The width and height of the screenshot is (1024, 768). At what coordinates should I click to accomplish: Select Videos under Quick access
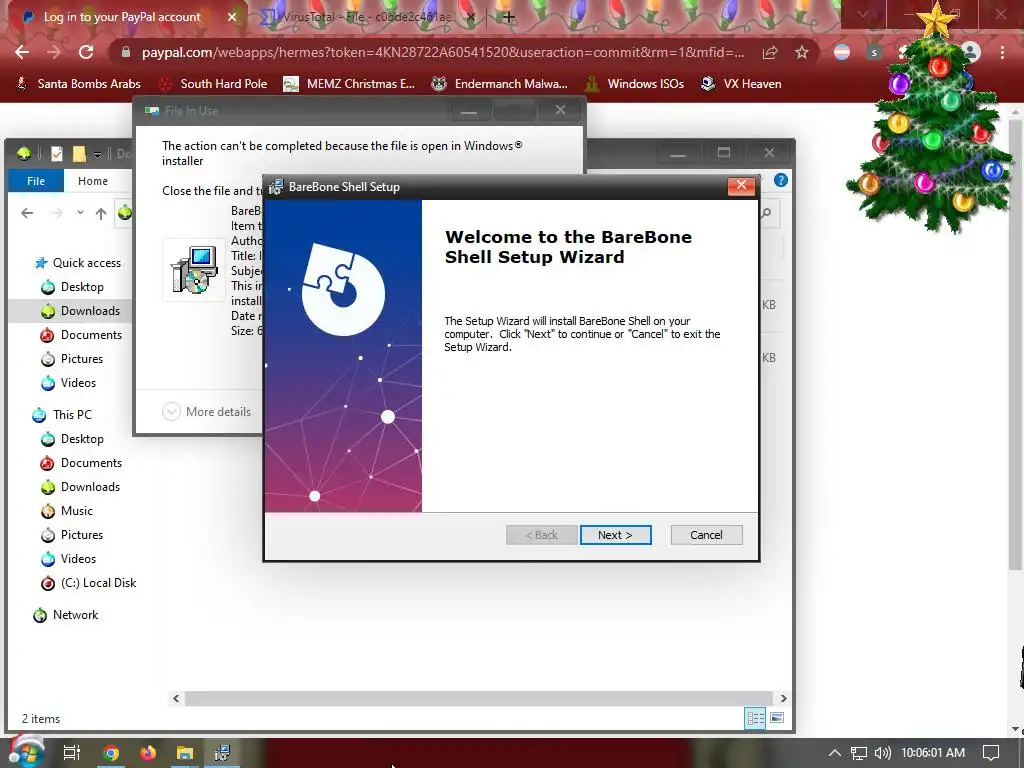pyautogui.click(x=69, y=383)
